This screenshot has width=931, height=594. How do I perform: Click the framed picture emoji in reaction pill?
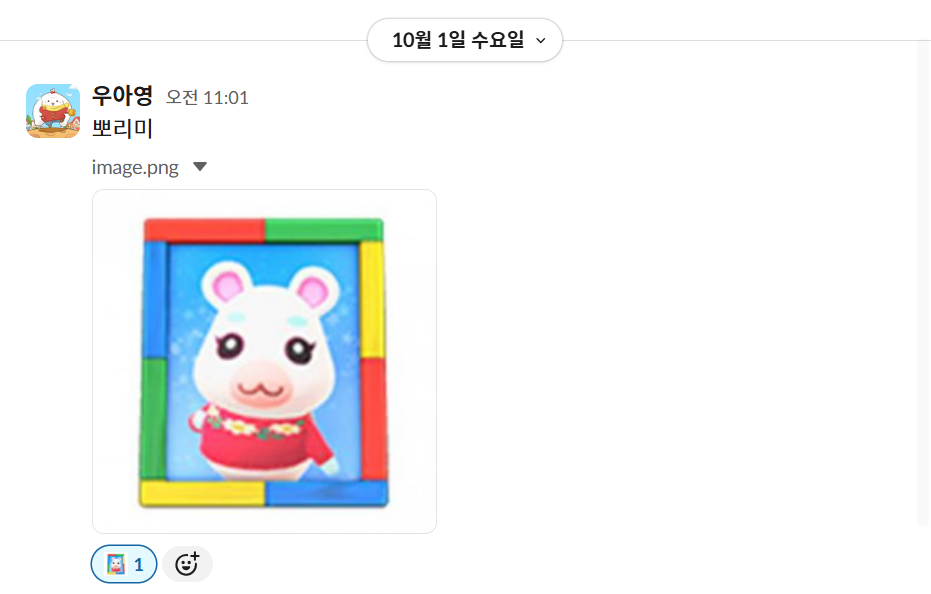[x=116, y=564]
